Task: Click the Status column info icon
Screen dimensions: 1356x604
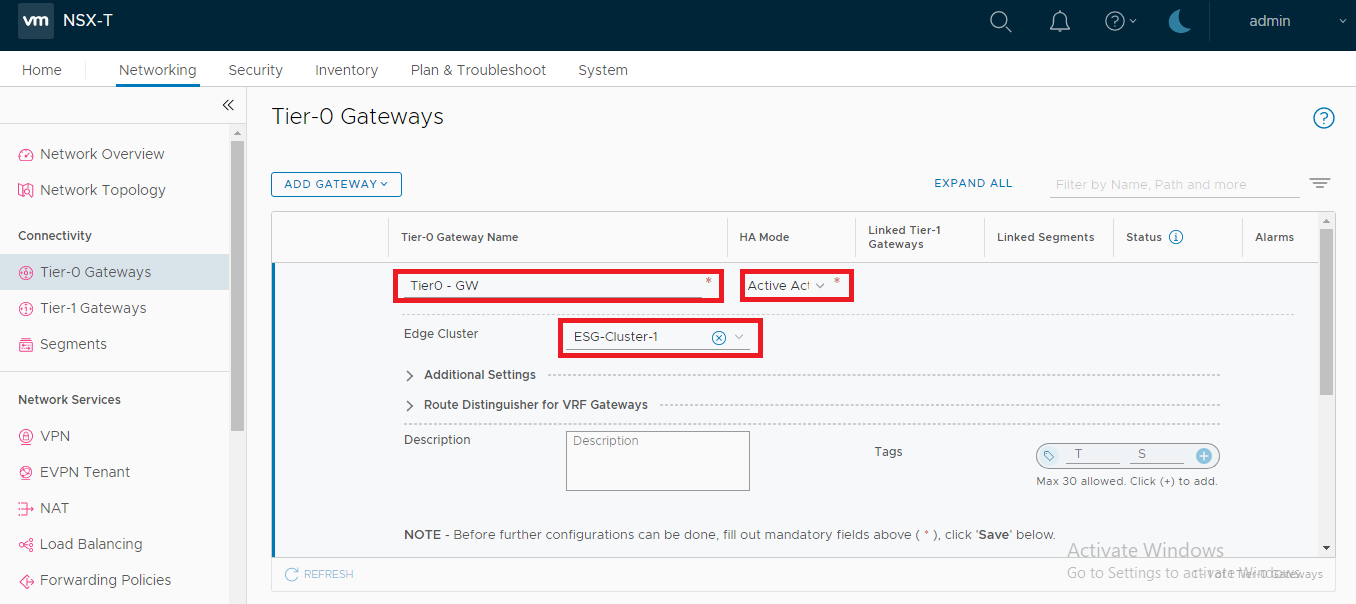Action: (1176, 237)
